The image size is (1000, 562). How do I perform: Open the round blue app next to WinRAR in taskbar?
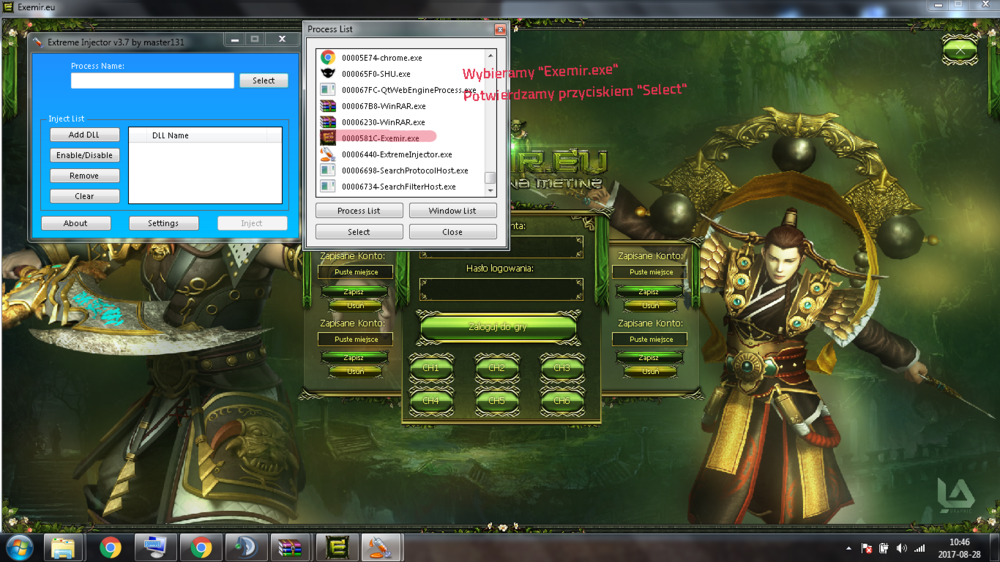pos(246,548)
